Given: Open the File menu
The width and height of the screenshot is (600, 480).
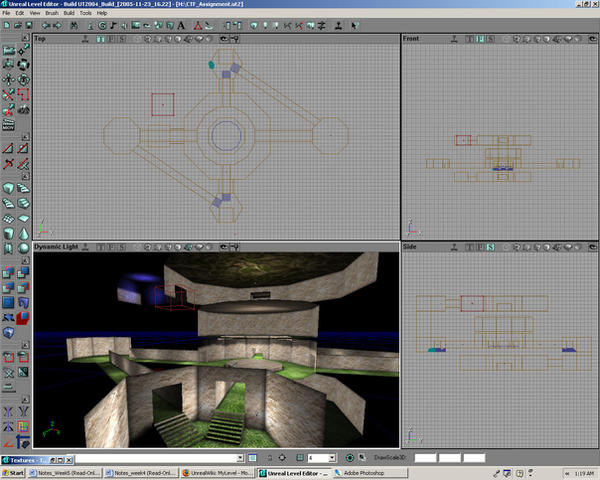Looking at the screenshot, I should (6, 13).
